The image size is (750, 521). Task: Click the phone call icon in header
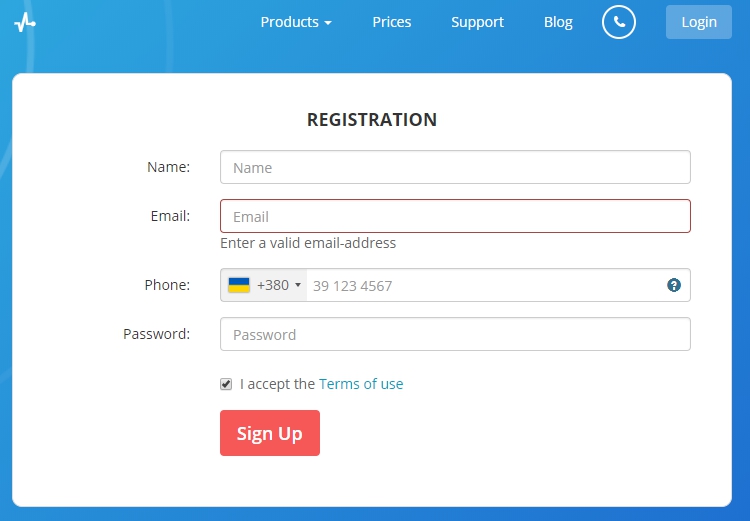(619, 22)
